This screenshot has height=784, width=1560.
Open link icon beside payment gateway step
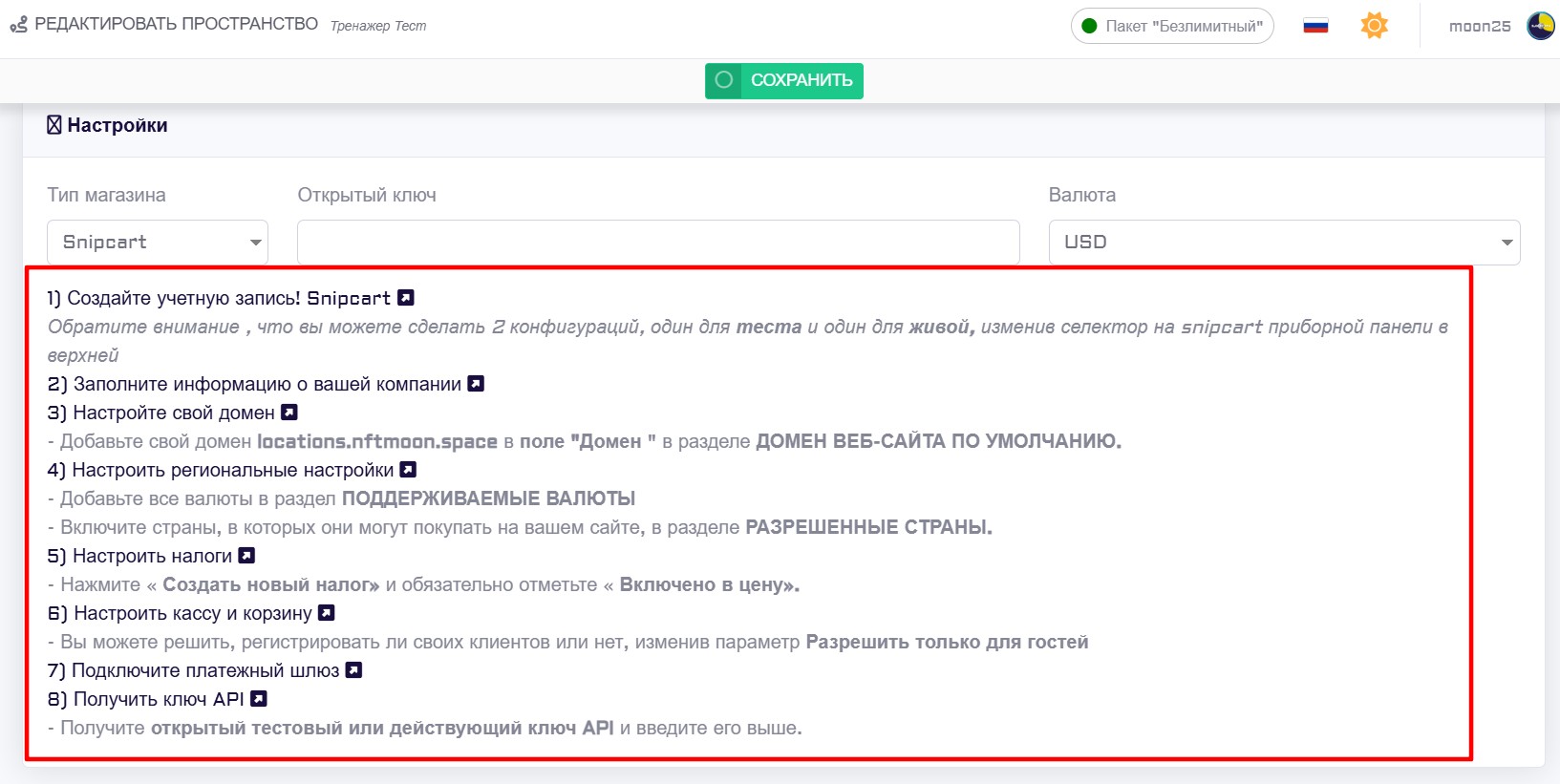click(x=353, y=670)
